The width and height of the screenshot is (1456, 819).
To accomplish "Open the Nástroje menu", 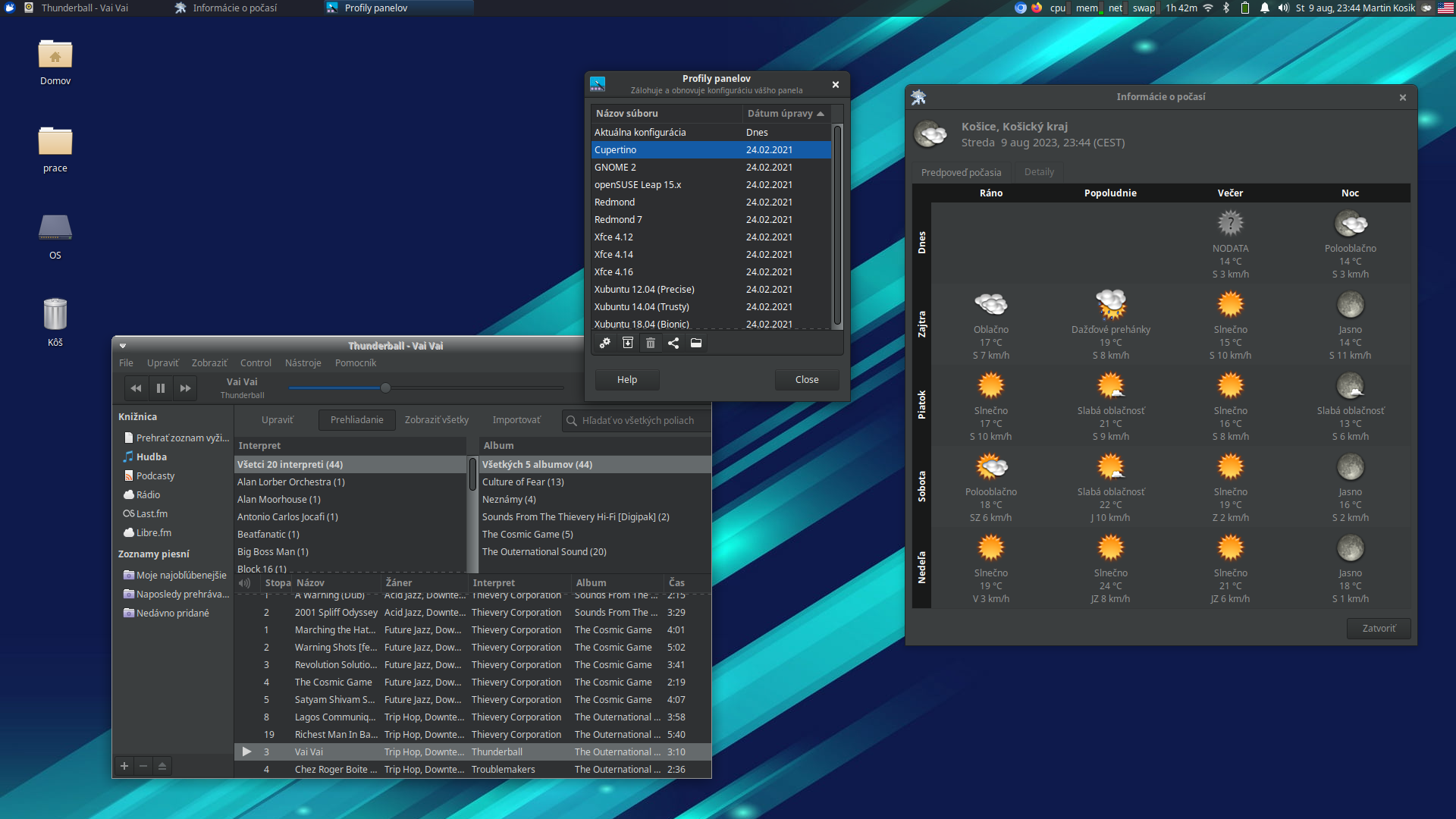I will click(303, 363).
